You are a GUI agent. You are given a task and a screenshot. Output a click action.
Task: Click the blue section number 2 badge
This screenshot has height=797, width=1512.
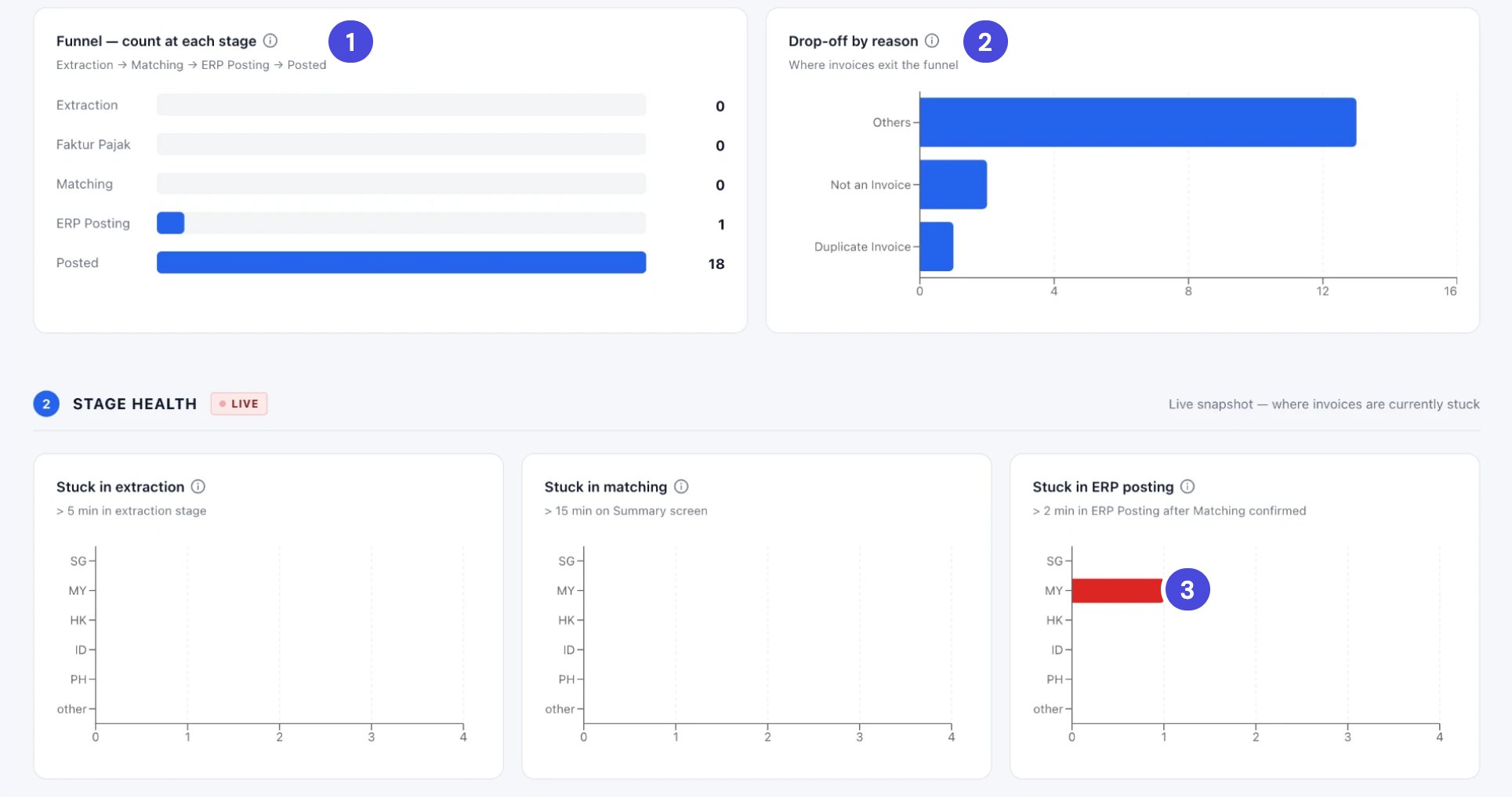click(46, 404)
